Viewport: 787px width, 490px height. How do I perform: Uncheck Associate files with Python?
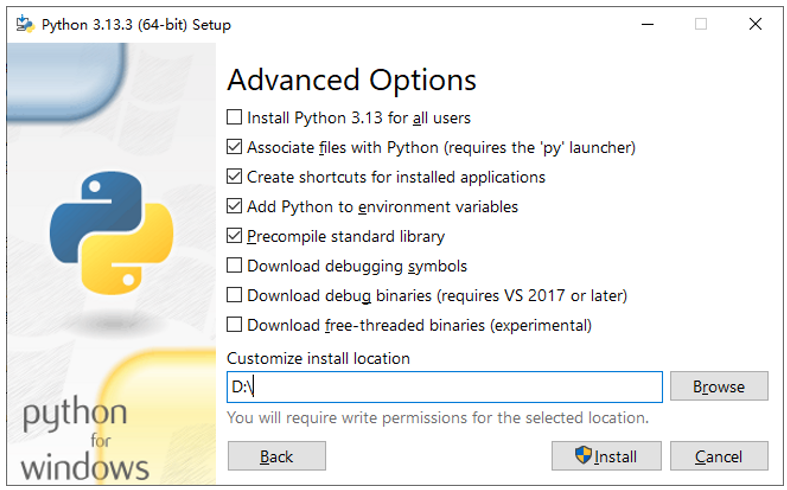point(234,147)
